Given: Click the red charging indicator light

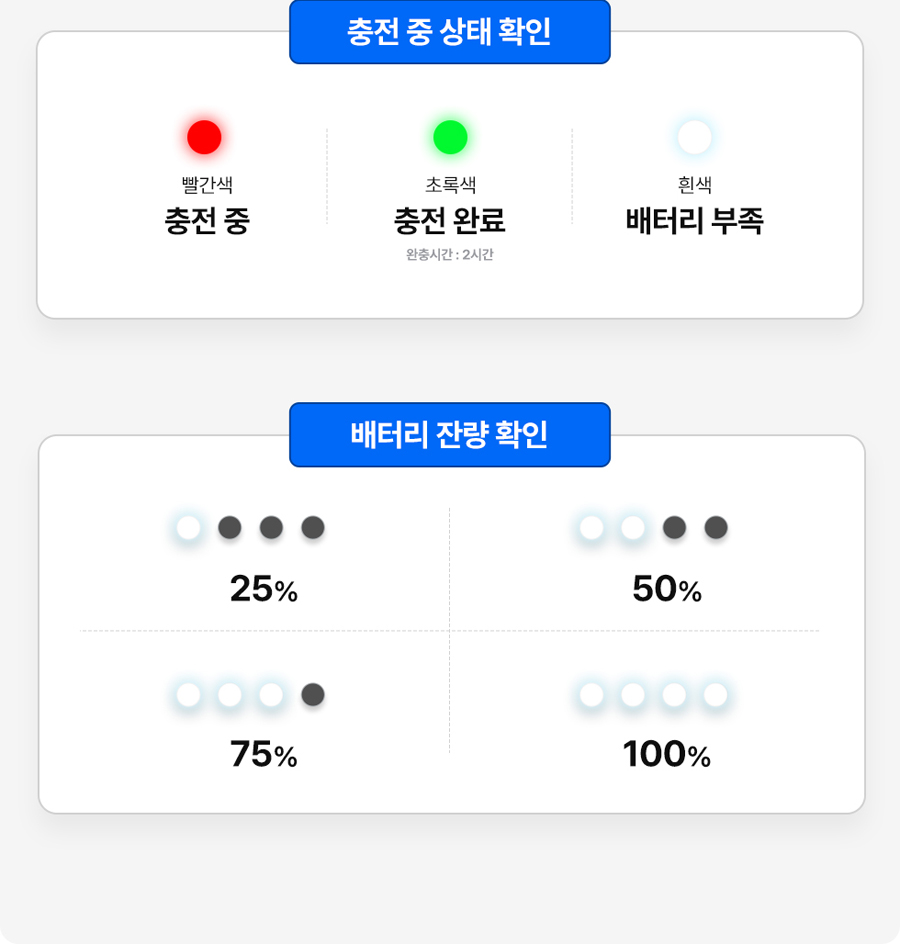Looking at the screenshot, I should 204,137.
